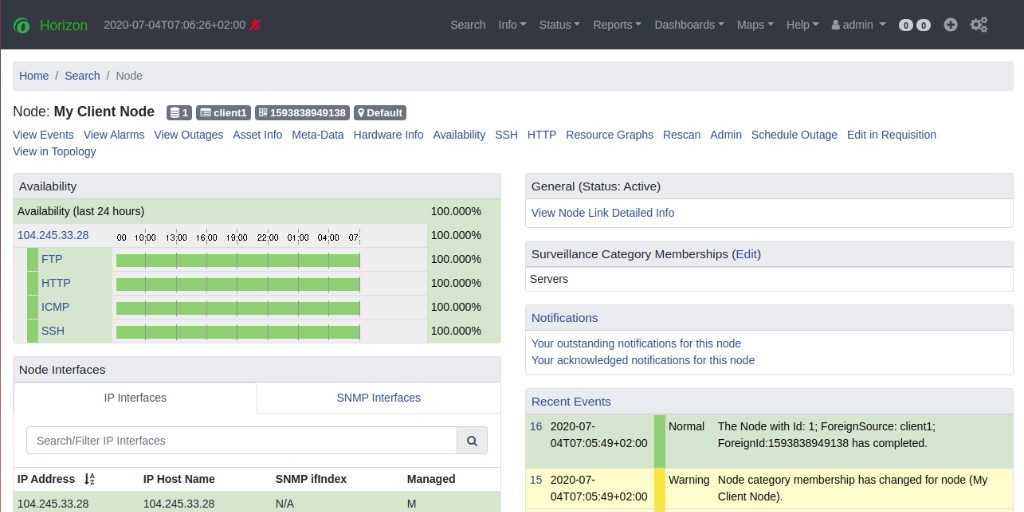1024x512 pixels.
Task: Click the SSH availability timeline bar
Action: [238, 332]
